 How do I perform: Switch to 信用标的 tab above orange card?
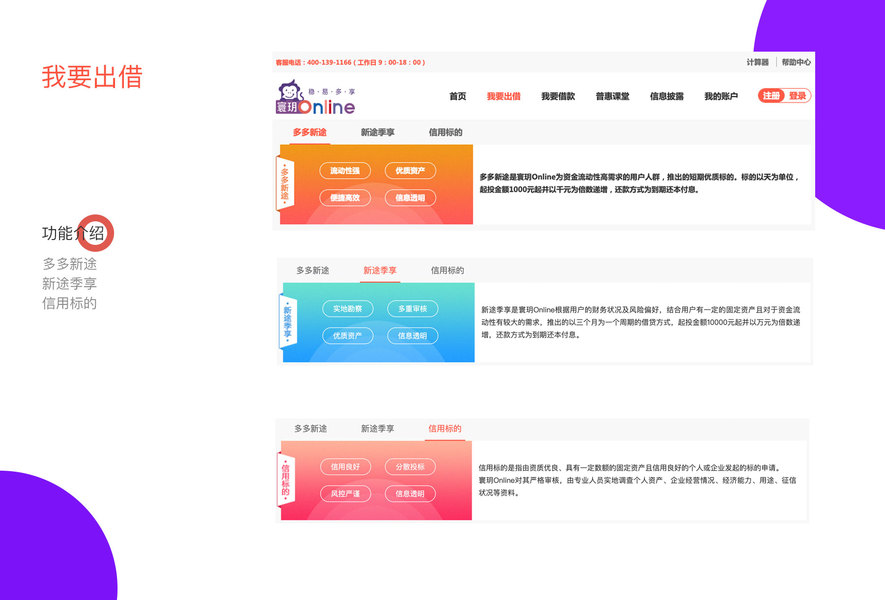click(445, 132)
